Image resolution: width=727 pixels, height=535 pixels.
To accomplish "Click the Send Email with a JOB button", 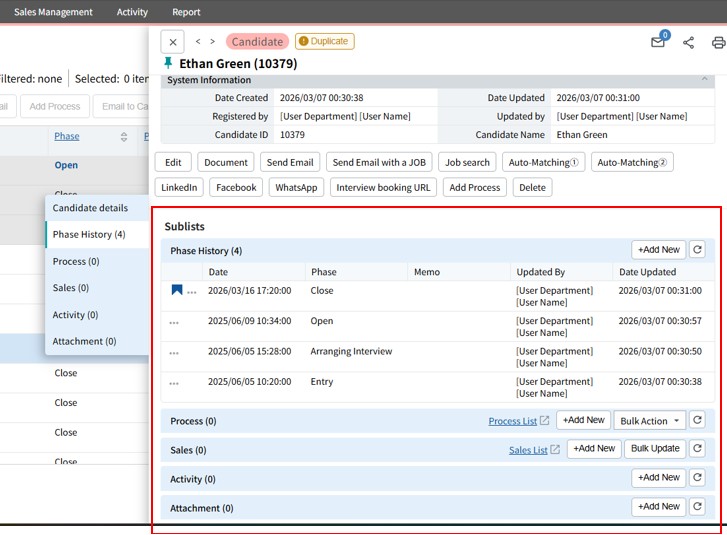I will coord(379,162).
